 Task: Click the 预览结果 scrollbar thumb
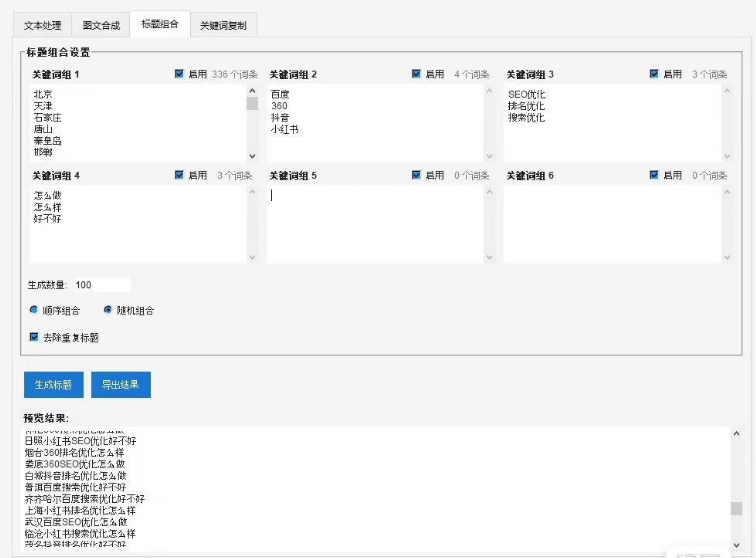pyautogui.click(x=736, y=508)
